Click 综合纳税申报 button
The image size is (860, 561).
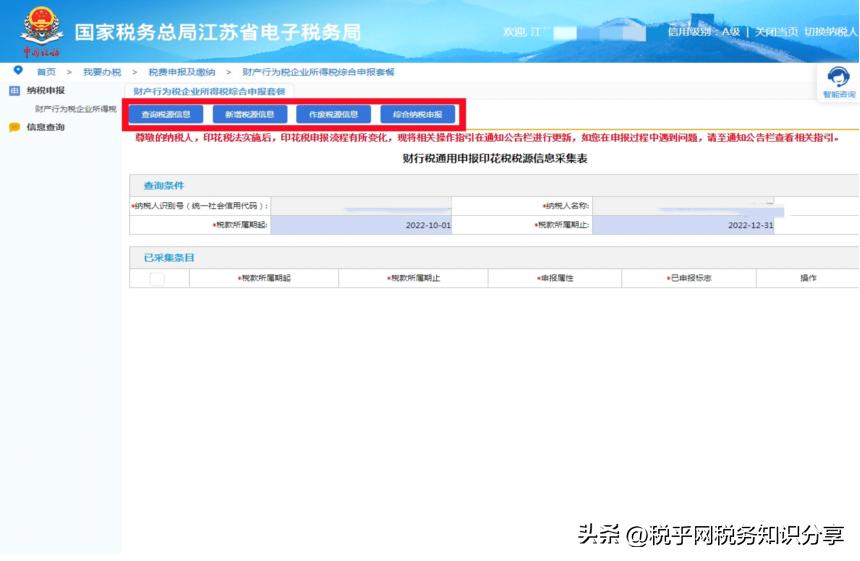tap(418, 115)
